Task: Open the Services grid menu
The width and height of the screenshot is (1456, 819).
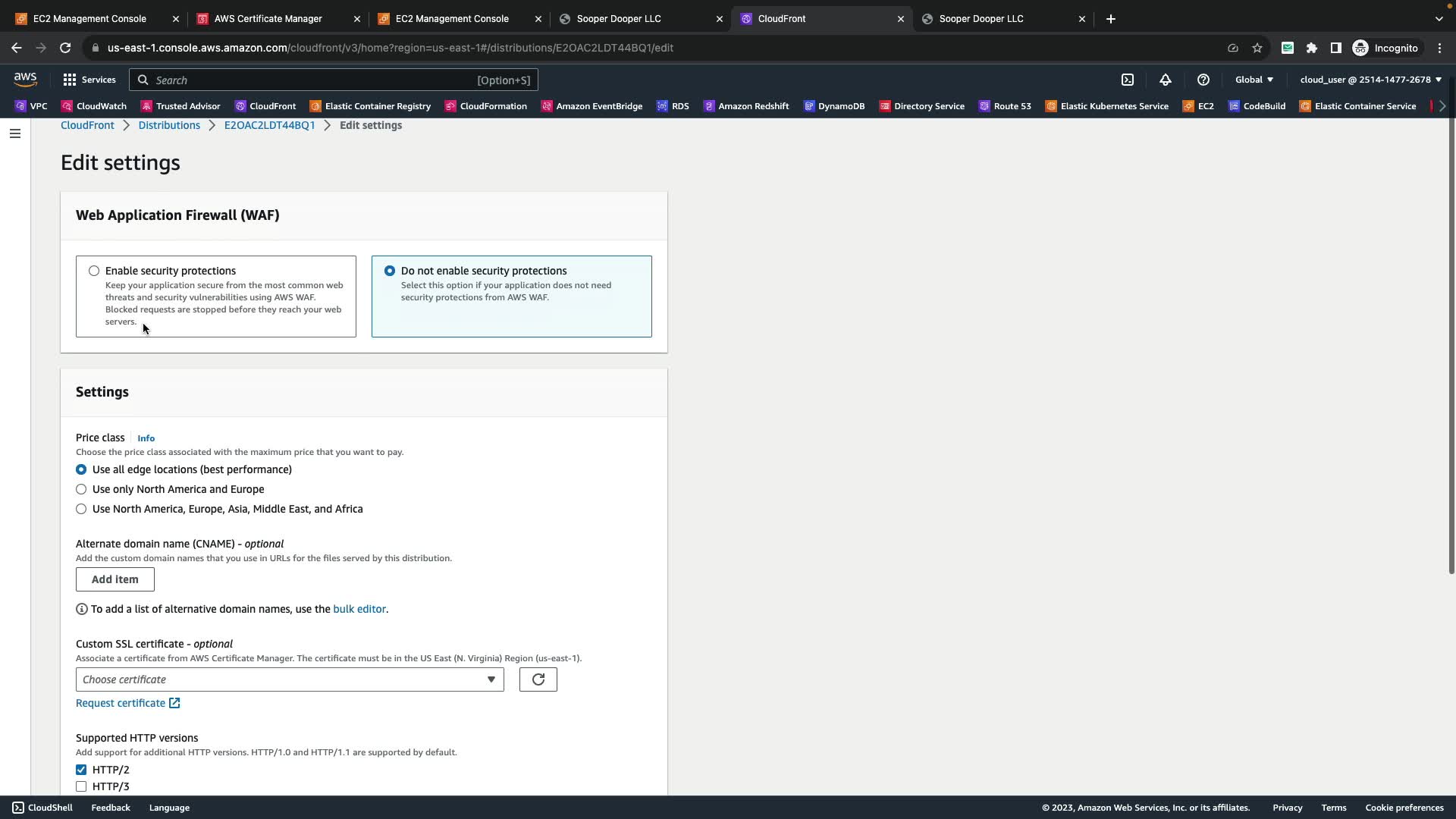Action: (89, 80)
